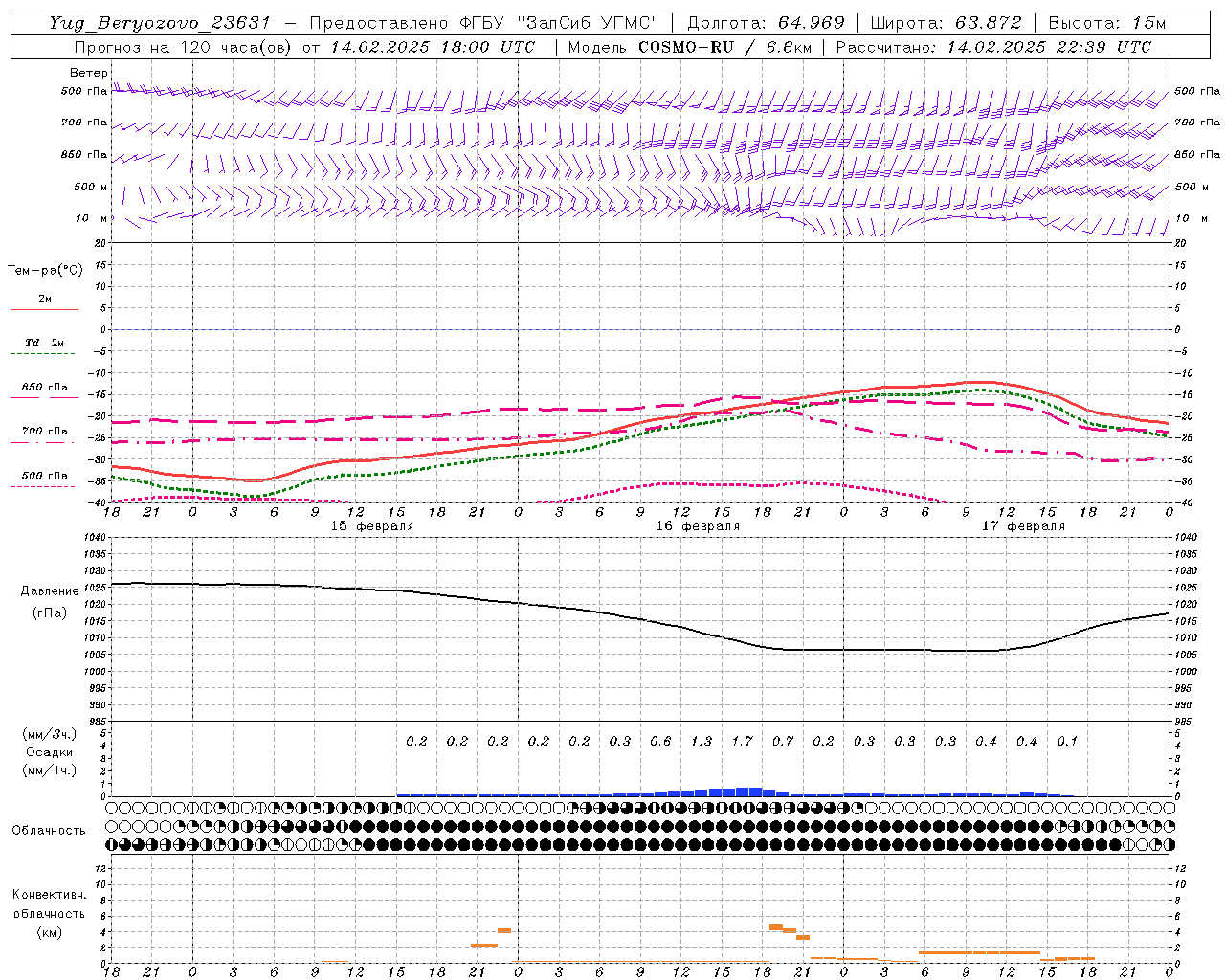Click the 17 февраля date label
Image resolution: width=1225 pixels, height=980 pixels.
pos(1023,526)
